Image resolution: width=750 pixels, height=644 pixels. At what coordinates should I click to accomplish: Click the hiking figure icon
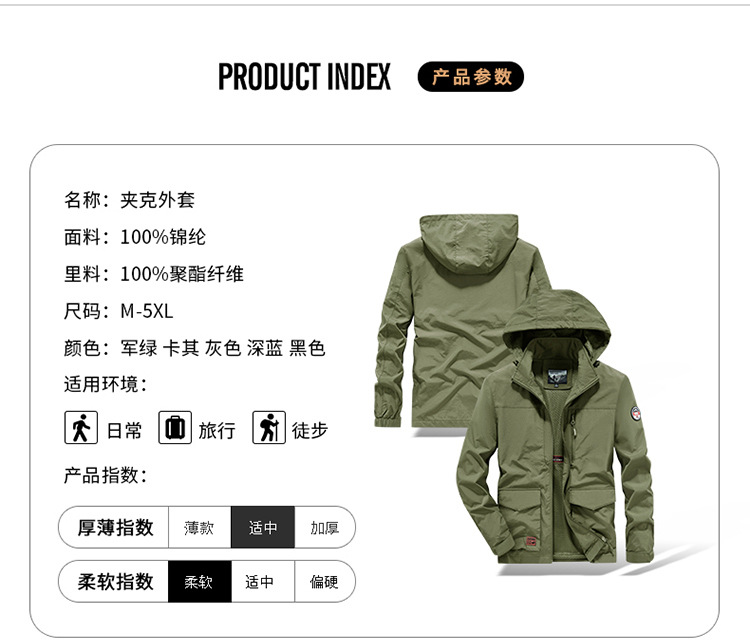tap(269, 427)
